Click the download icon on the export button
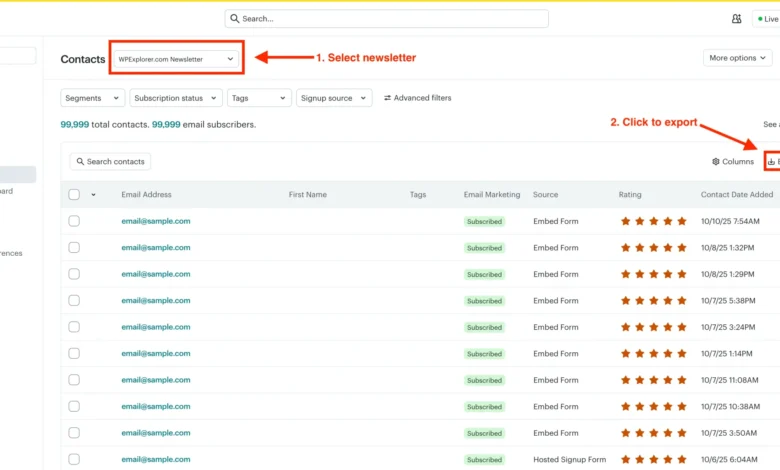The width and height of the screenshot is (780, 470). tap(771, 161)
